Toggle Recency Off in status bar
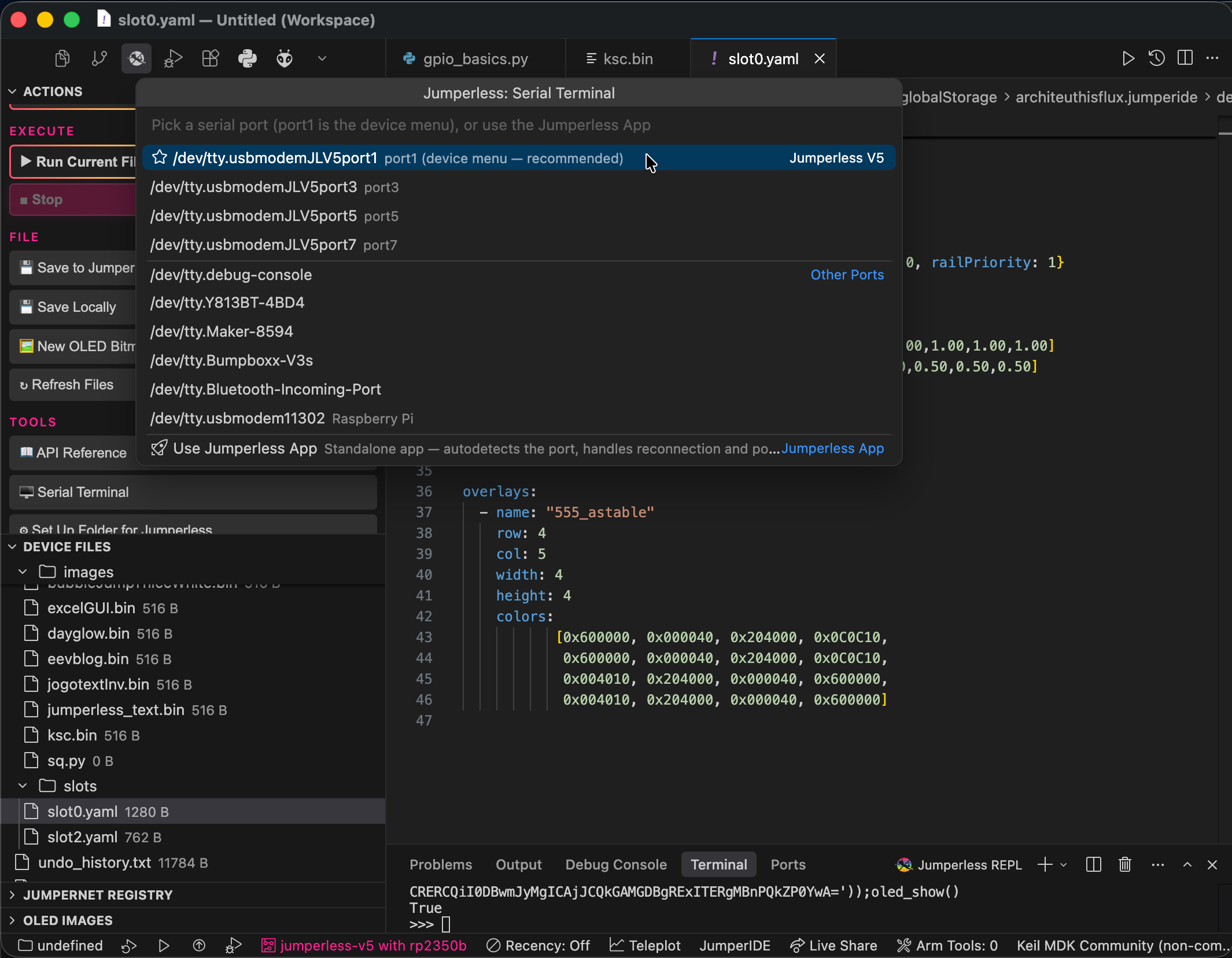This screenshot has width=1232, height=958. [538, 946]
